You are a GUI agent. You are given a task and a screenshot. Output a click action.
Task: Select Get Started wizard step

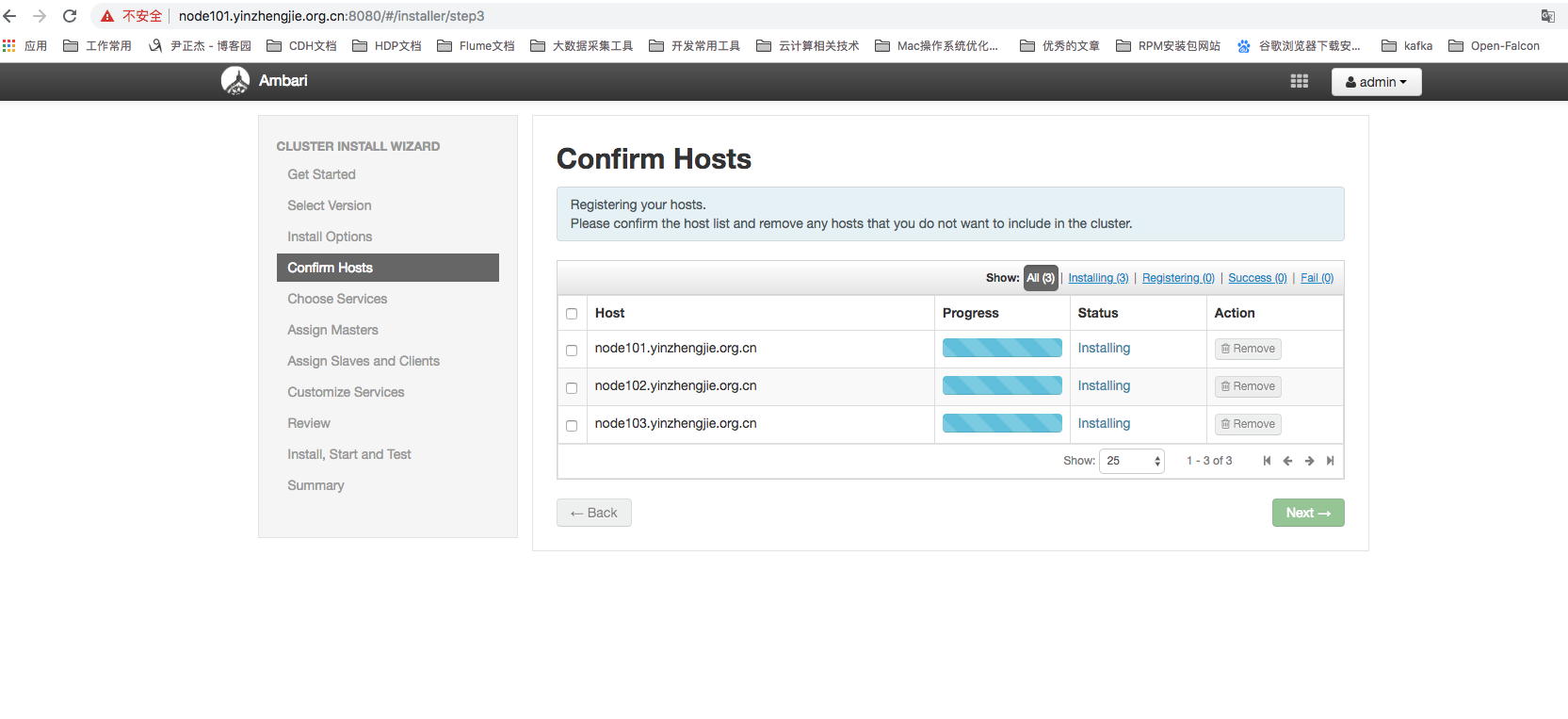click(x=321, y=174)
